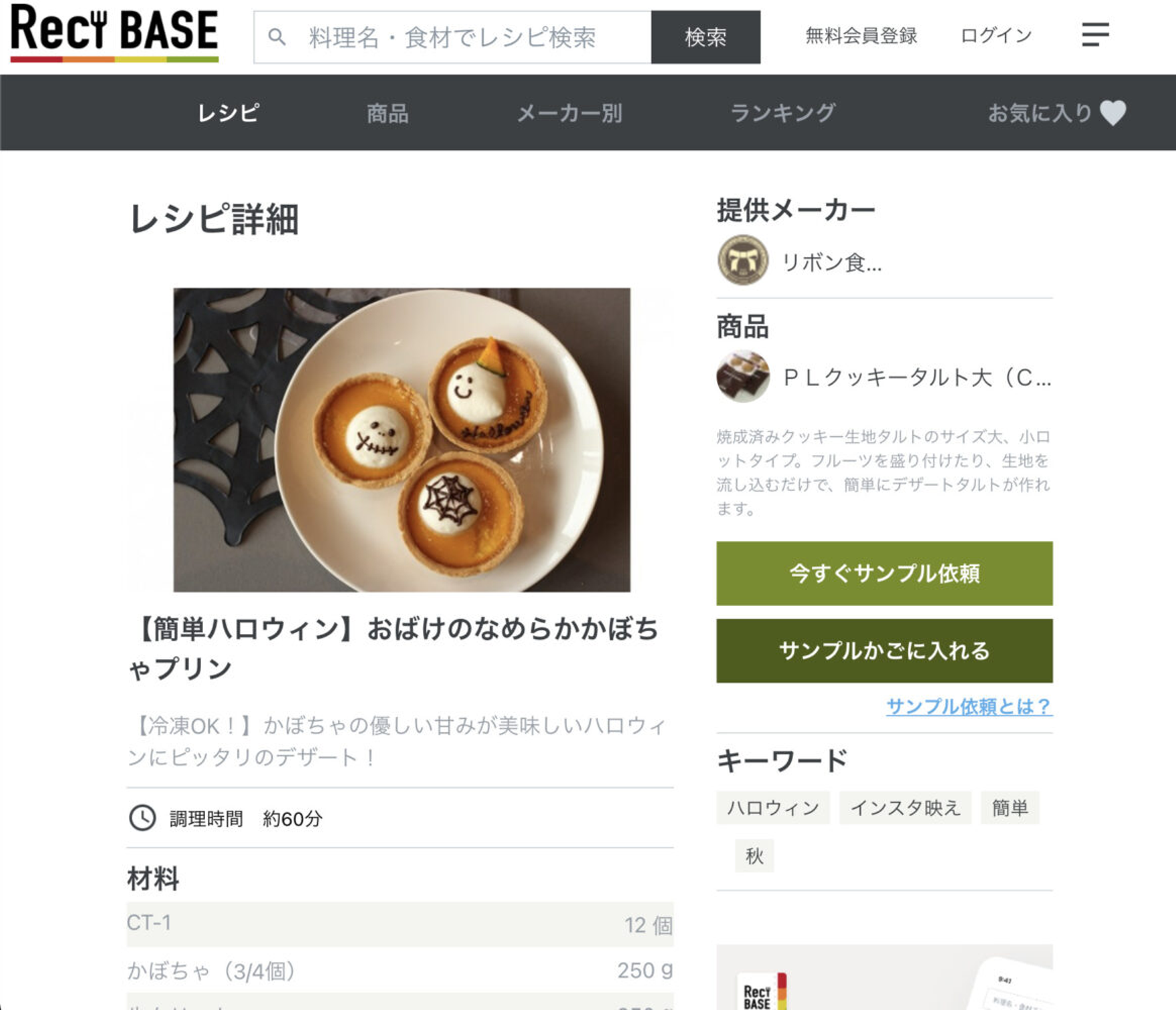Switch to the レシピ nav tab
1176x1010 pixels.
(x=228, y=113)
